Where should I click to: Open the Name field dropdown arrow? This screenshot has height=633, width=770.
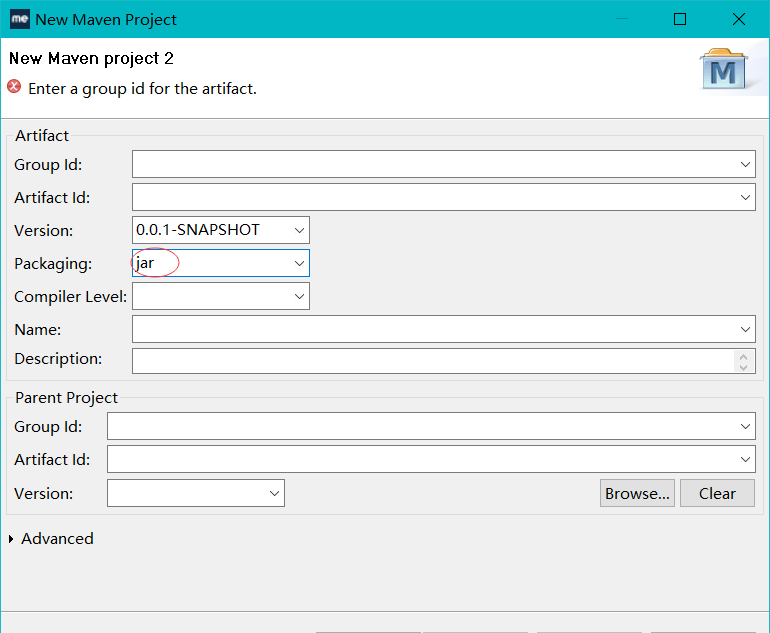(x=745, y=329)
